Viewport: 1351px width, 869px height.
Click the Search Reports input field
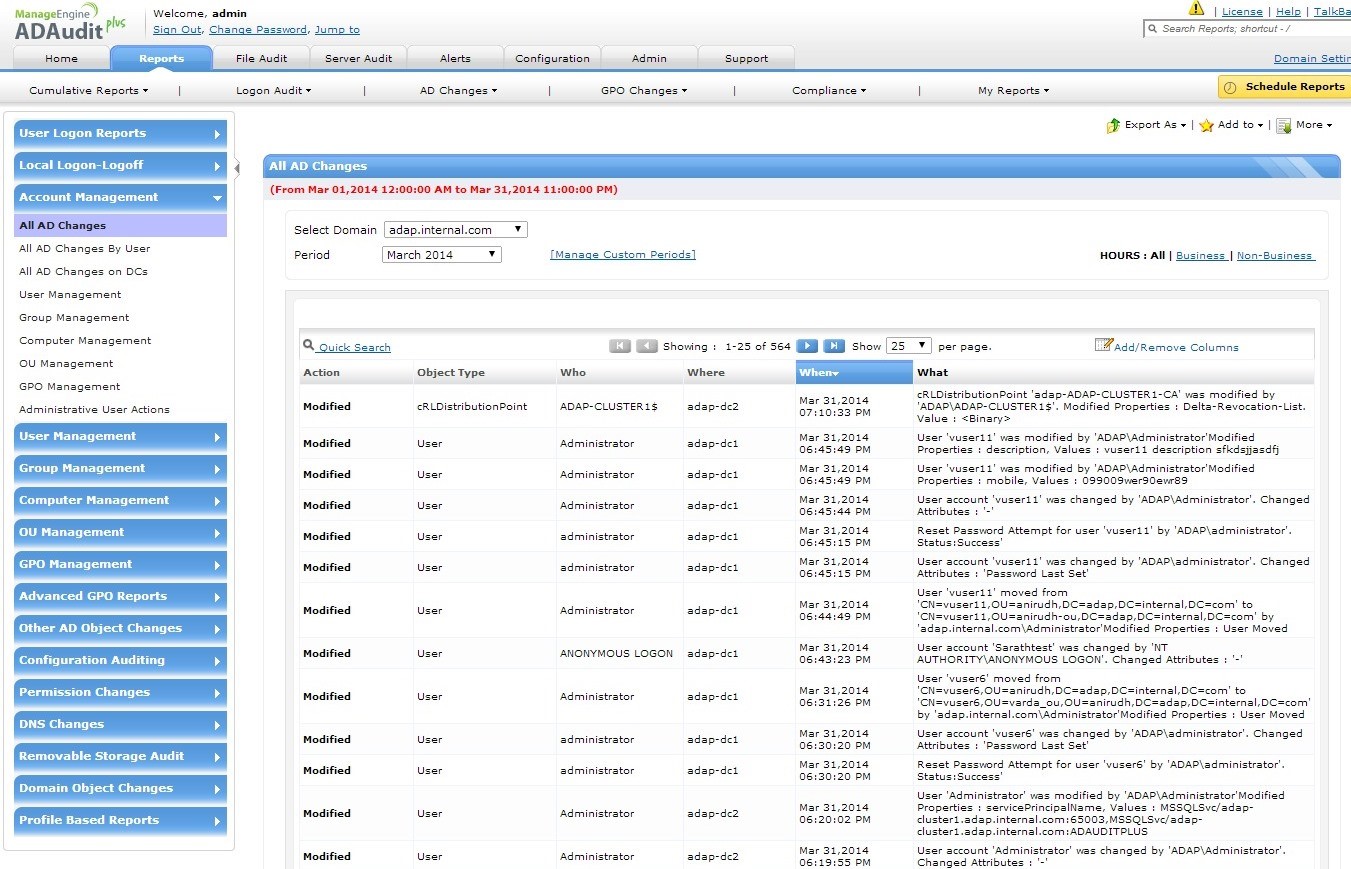tap(1250, 29)
